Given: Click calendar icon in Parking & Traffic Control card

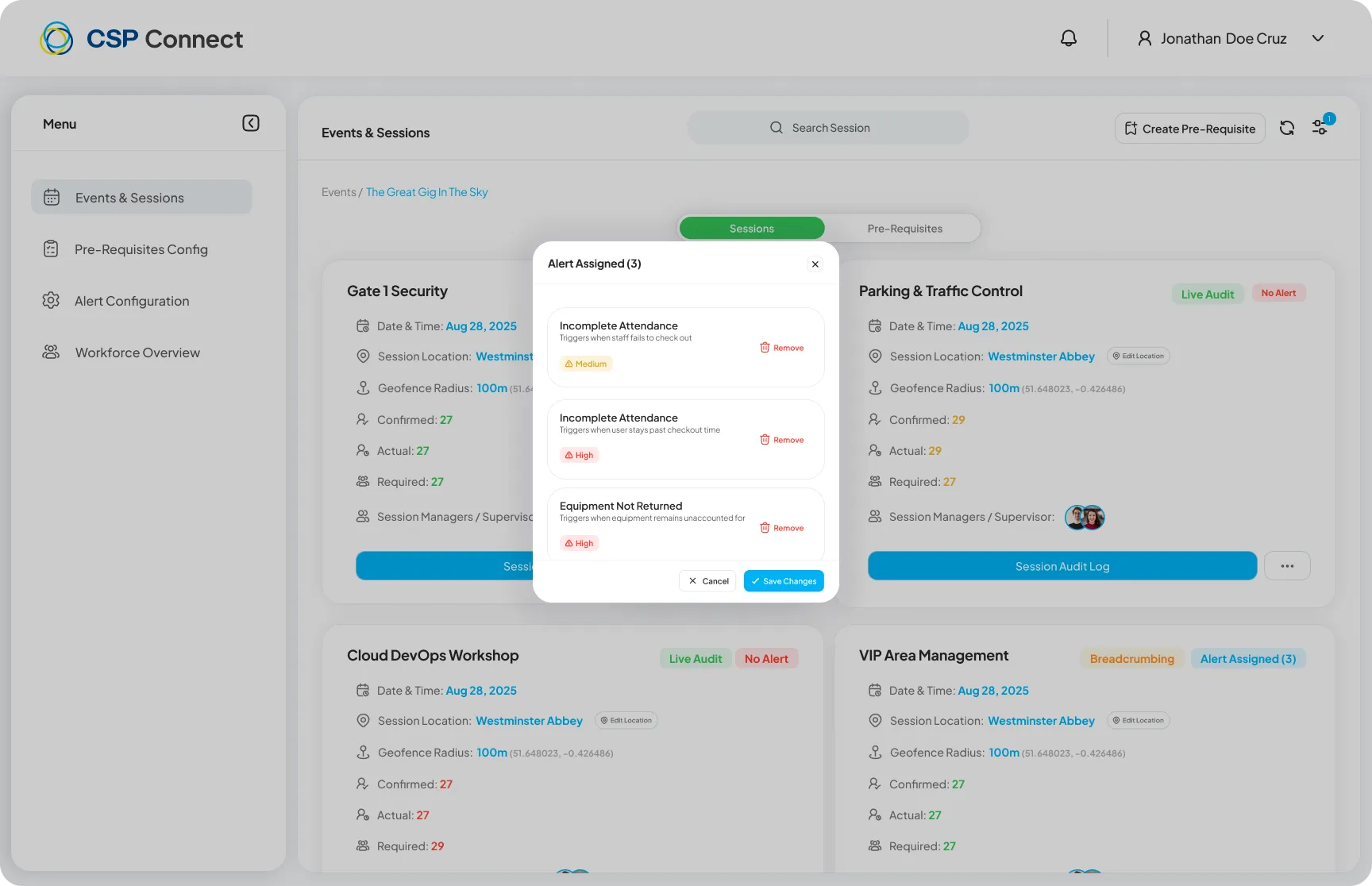Looking at the screenshot, I should click(875, 326).
